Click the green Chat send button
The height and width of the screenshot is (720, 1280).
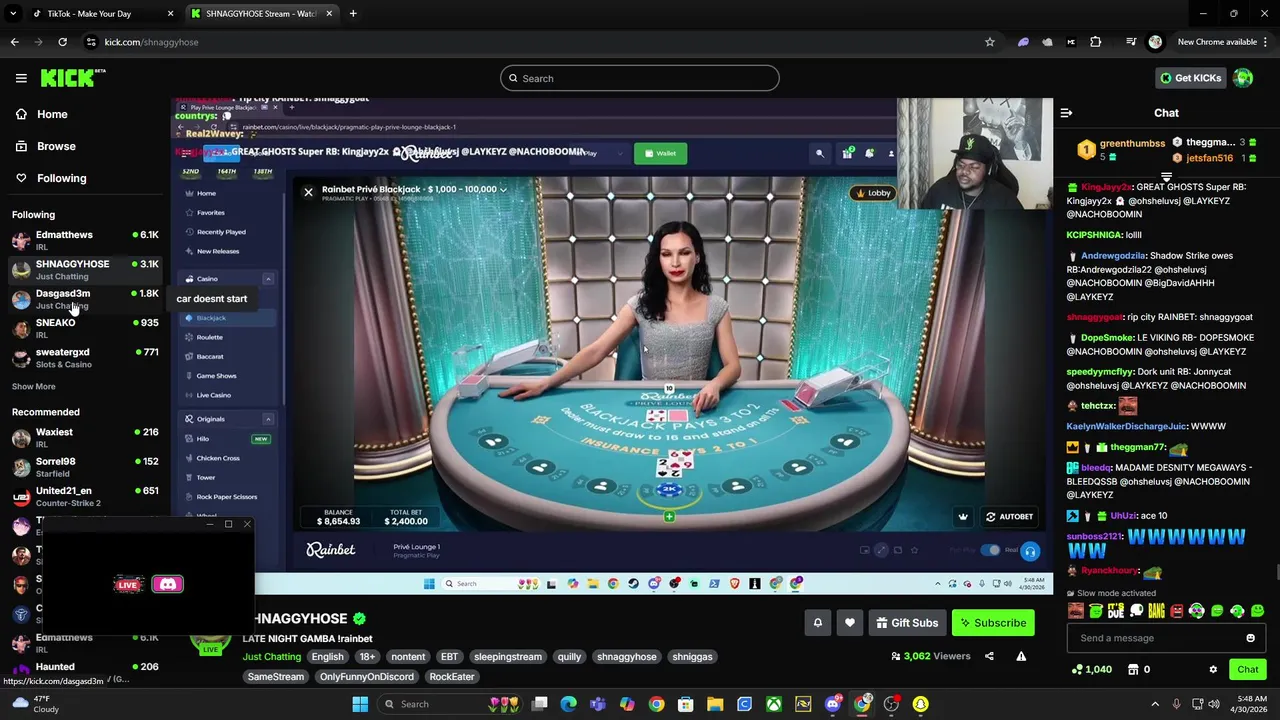pyautogui.click(x=1248, y=670)
